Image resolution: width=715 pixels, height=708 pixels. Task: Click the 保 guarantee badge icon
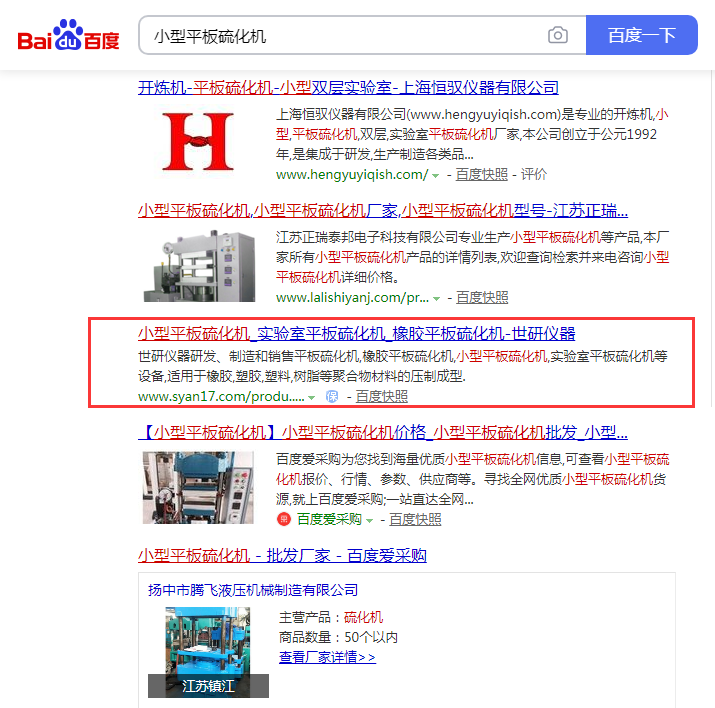(333, 396)
